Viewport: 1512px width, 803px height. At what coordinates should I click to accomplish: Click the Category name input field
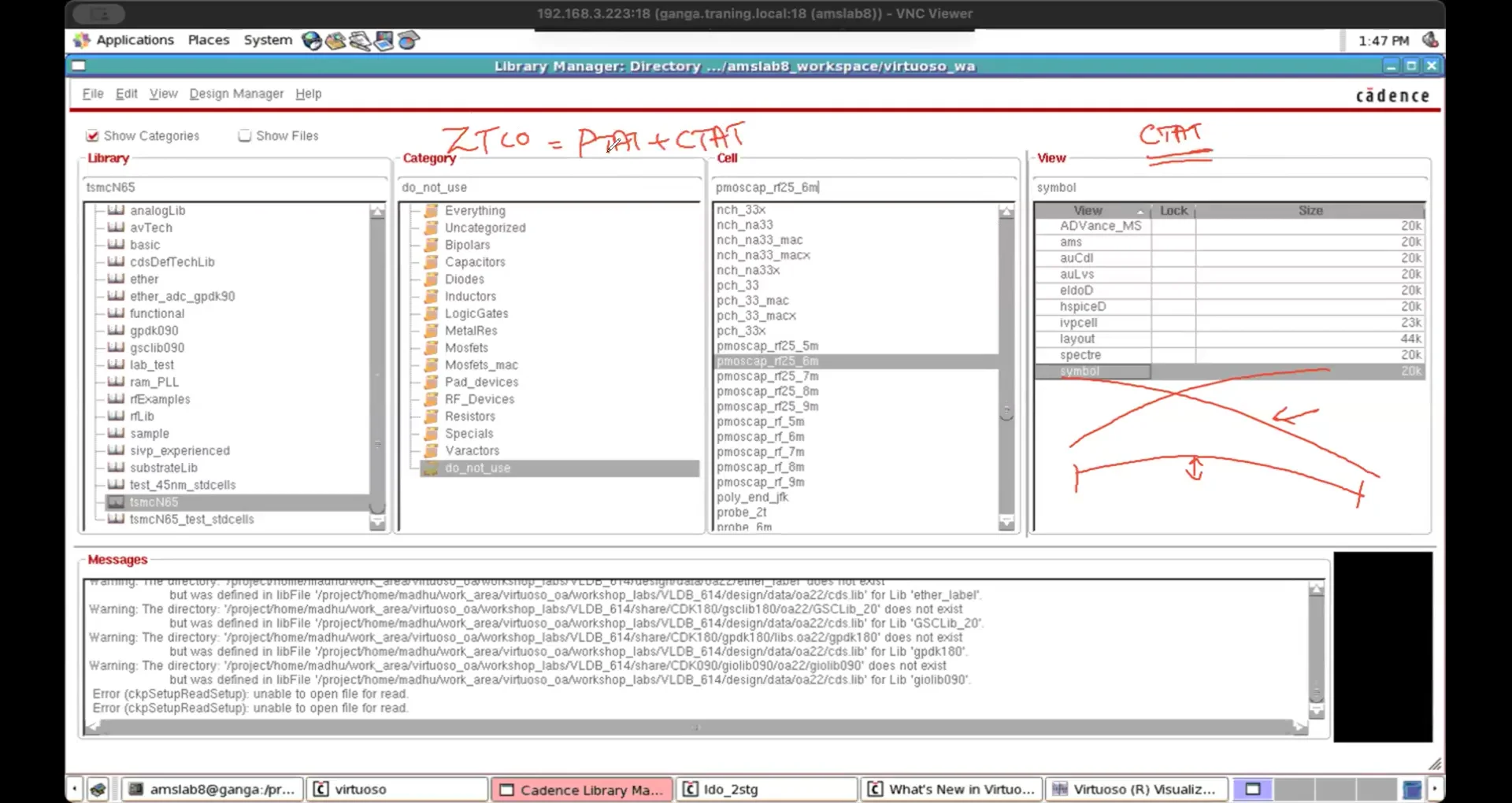(550, 187)
